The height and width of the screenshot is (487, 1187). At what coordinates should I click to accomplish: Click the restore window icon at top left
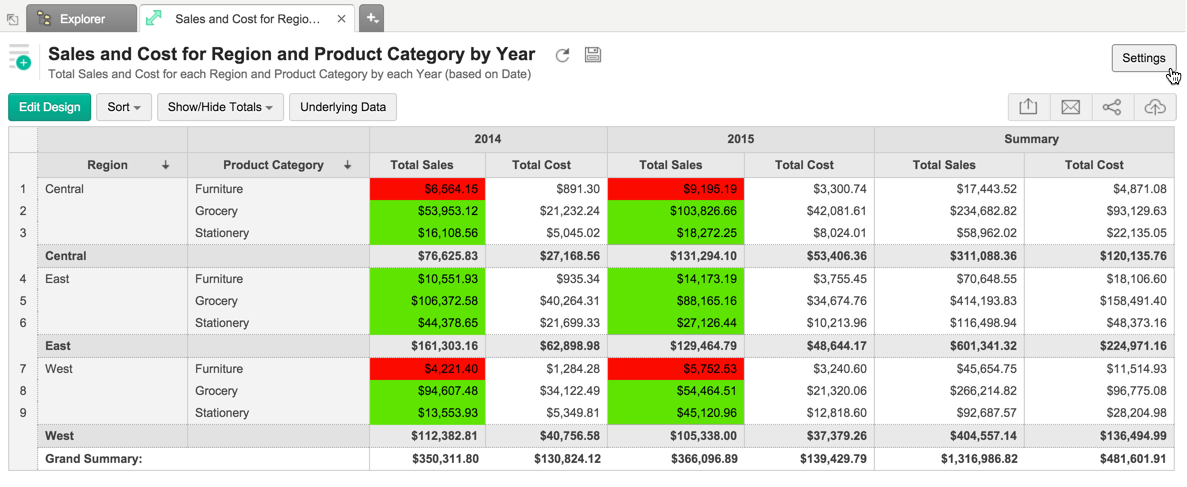(x=12, y=19)
